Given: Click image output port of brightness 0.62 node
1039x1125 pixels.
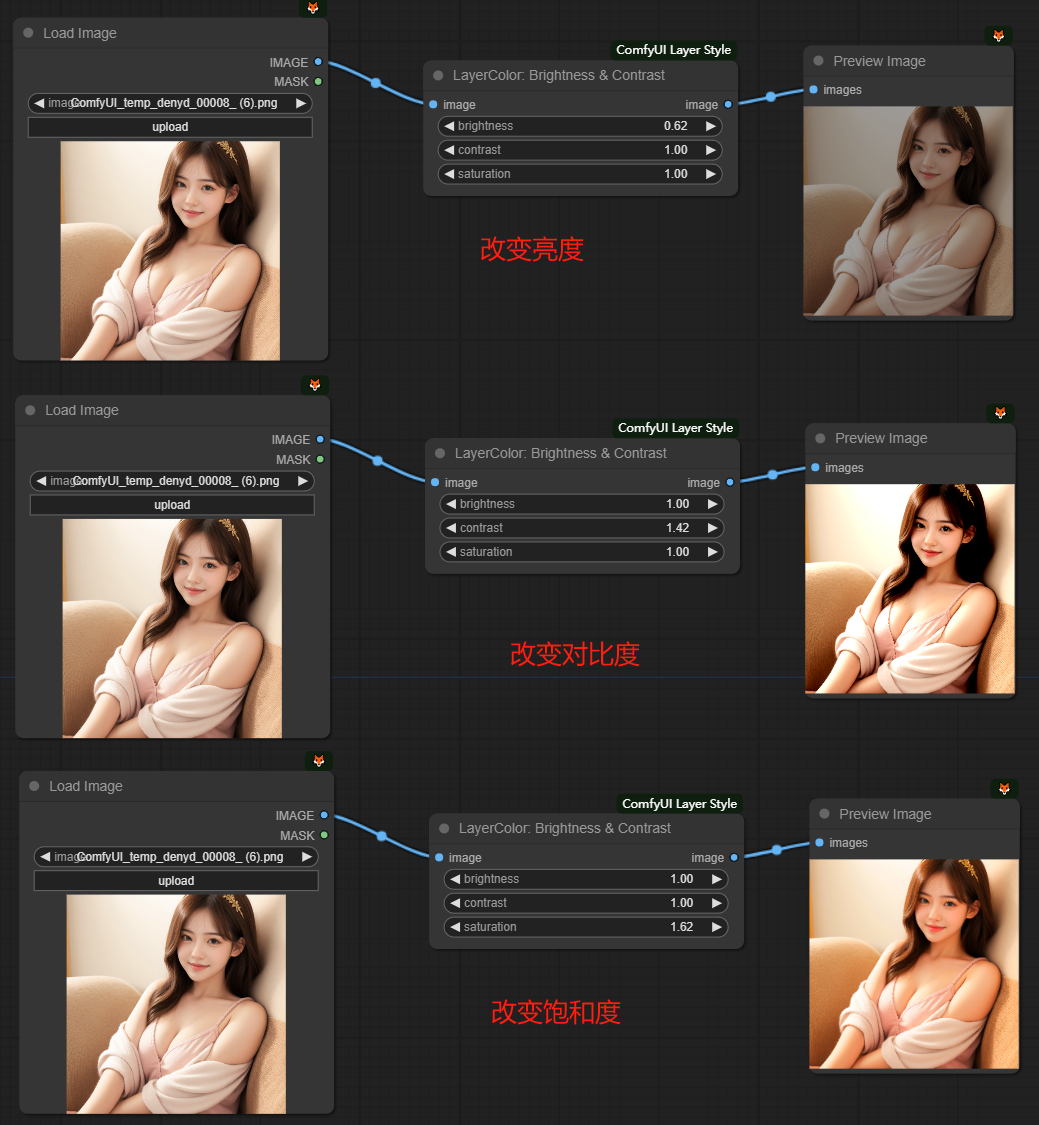Looking at the screenshot, I should pyautogui.click(x=728, y=104).
